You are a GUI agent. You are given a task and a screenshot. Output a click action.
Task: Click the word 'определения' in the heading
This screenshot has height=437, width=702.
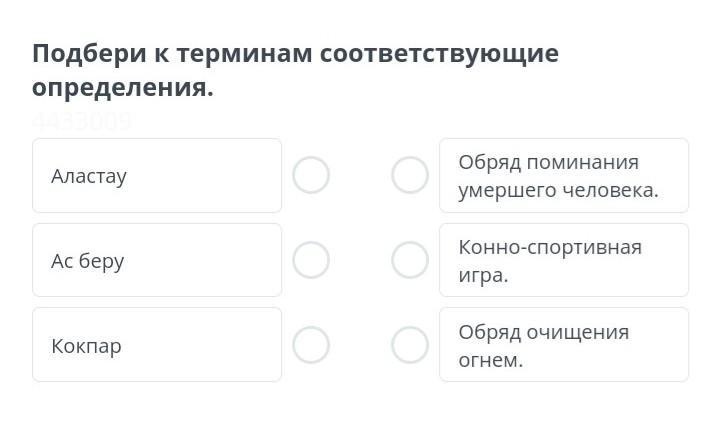coord(120,88)
